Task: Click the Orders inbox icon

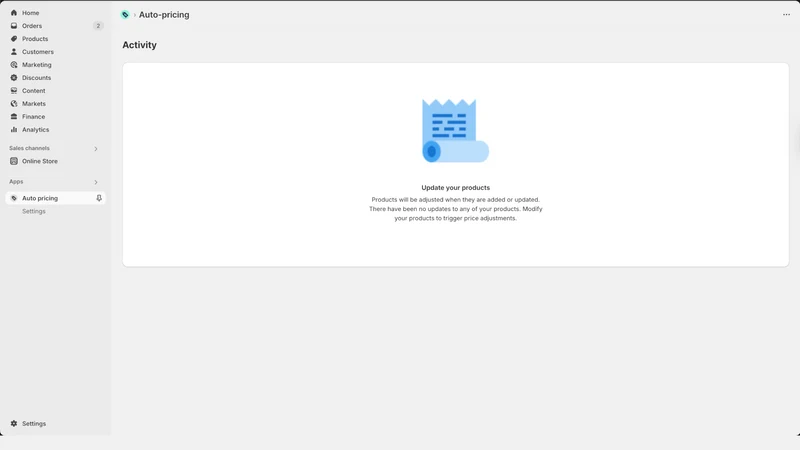Action: pos(14,26)
